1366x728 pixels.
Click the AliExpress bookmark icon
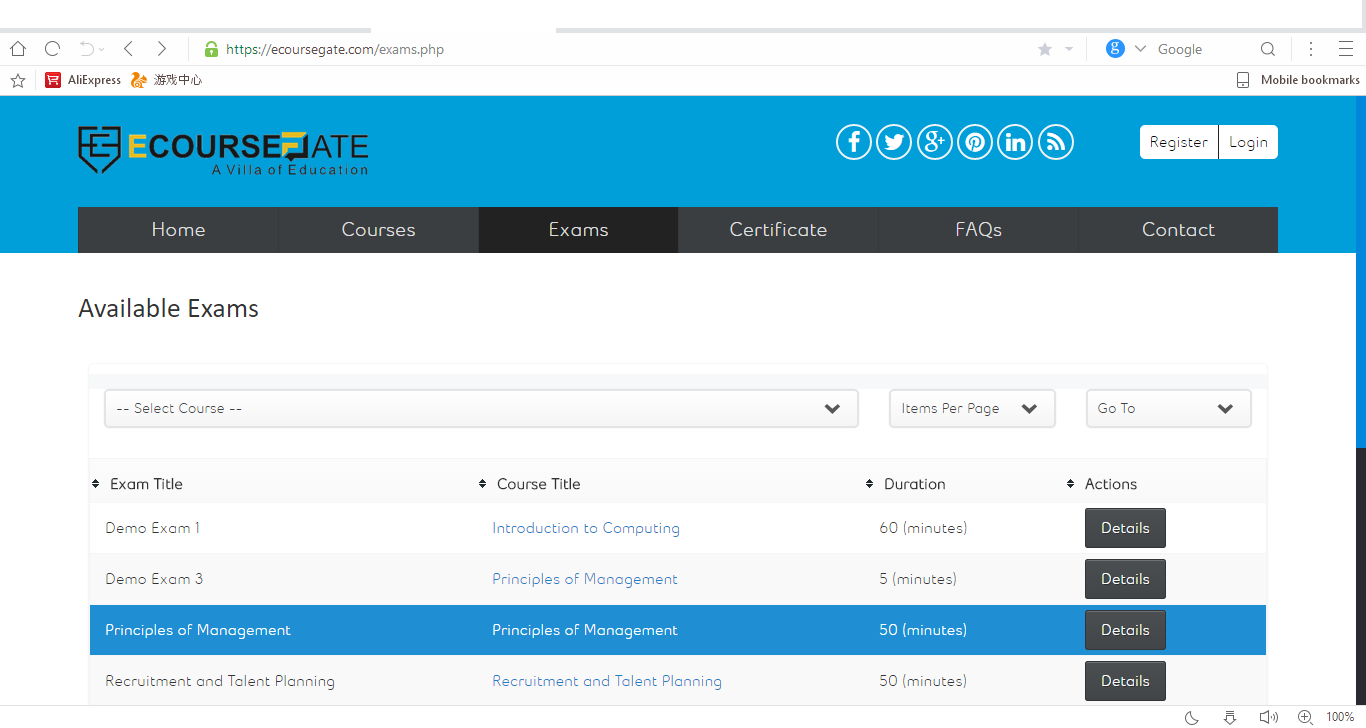pyautogui.click(x=52, y=80)
